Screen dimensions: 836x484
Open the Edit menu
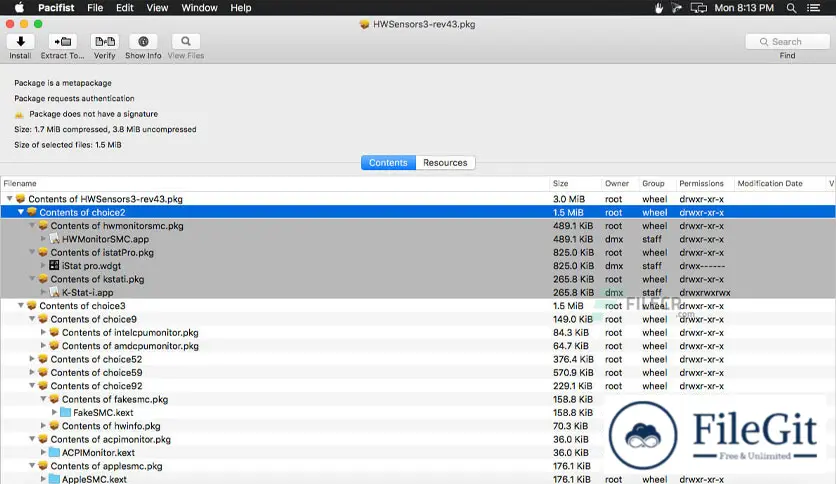(125, 7)
